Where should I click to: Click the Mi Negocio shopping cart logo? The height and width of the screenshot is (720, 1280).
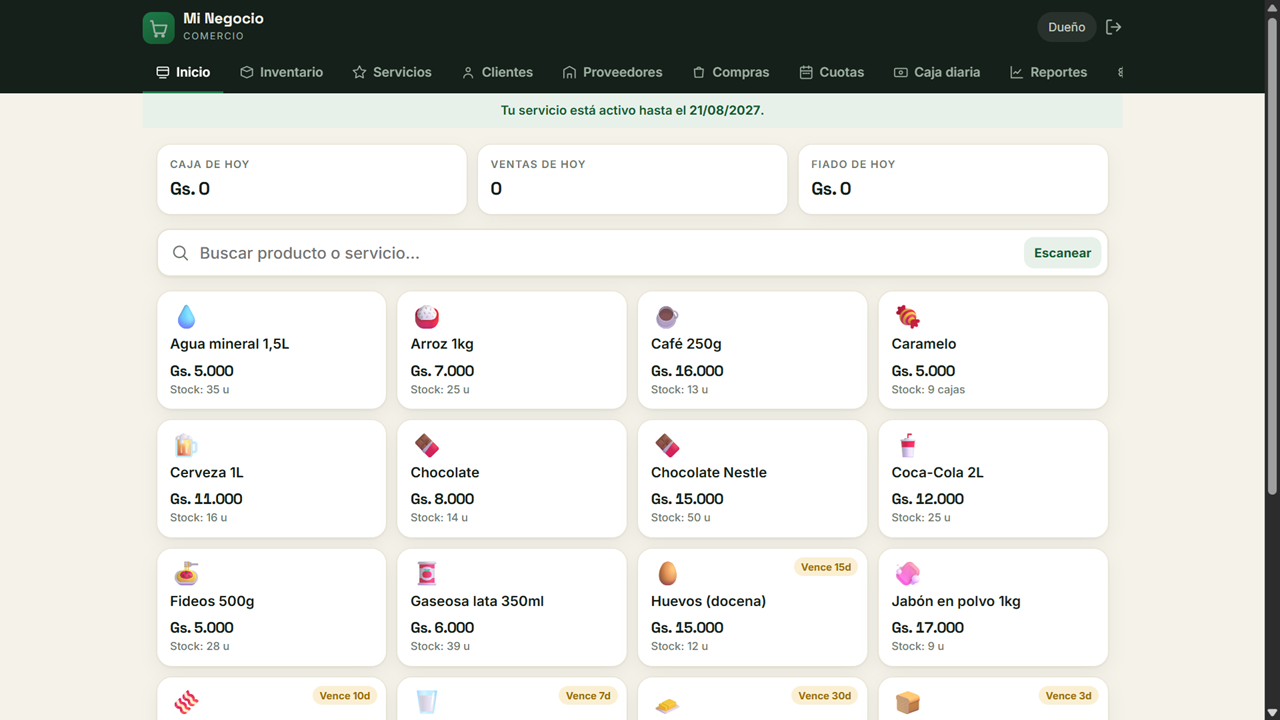[159, 28]
